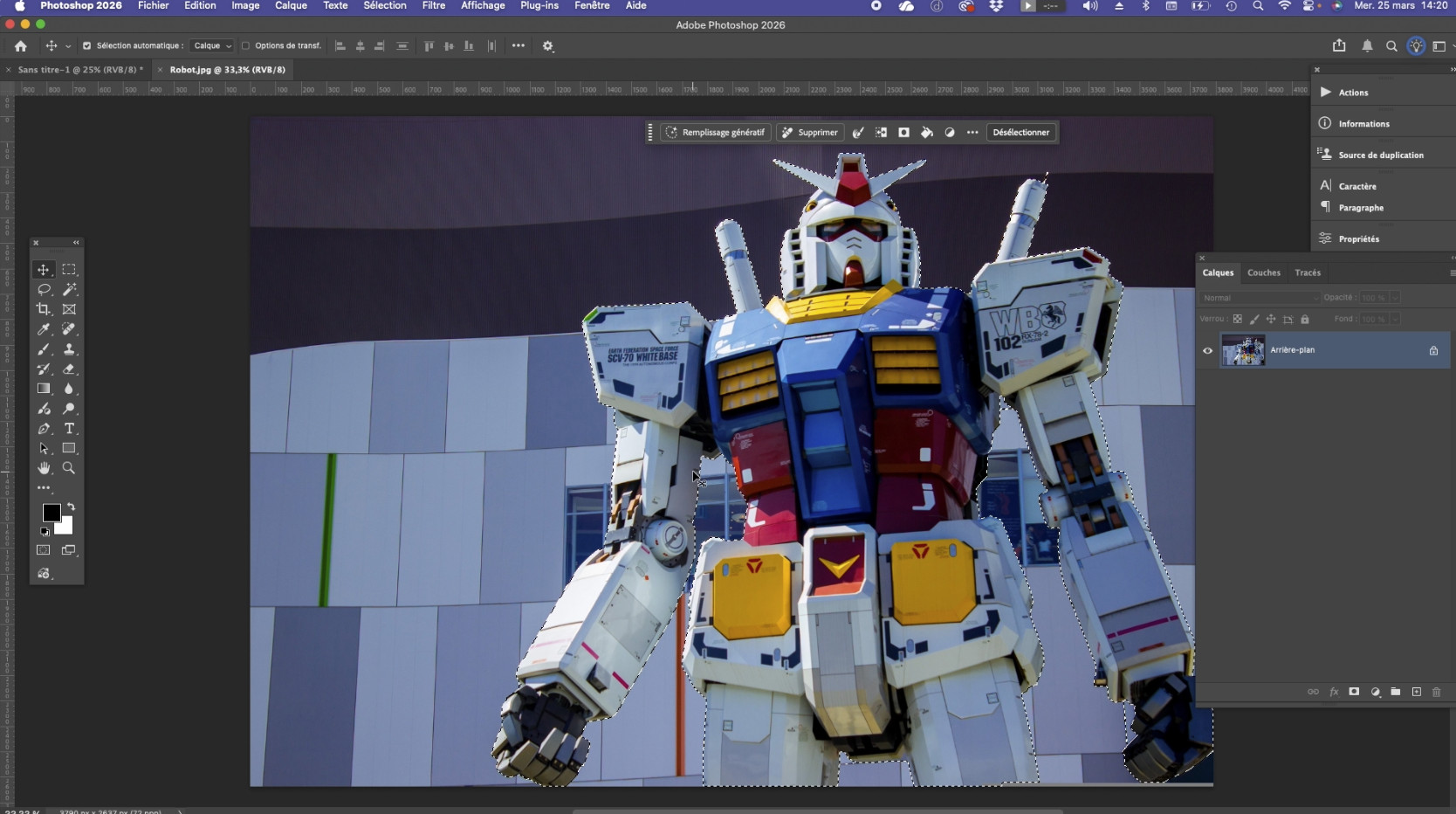The image size is (1456, 814).
Task: Click the Désélectionner button
Action: (x=1020, y=133)
